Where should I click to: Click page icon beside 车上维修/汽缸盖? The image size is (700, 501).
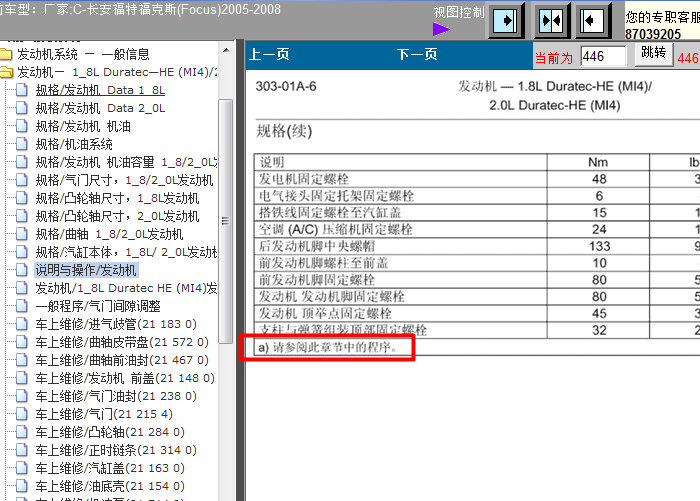21,468
